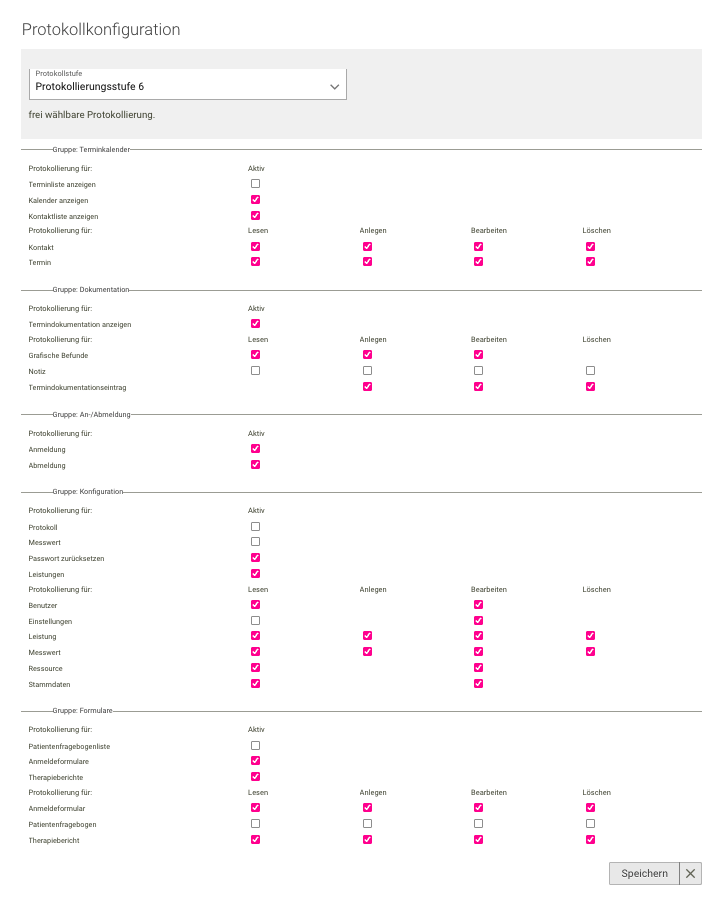Uncheck Löschen for Leistung
Viewport: 717px width, 899px height.
[590, 635]
